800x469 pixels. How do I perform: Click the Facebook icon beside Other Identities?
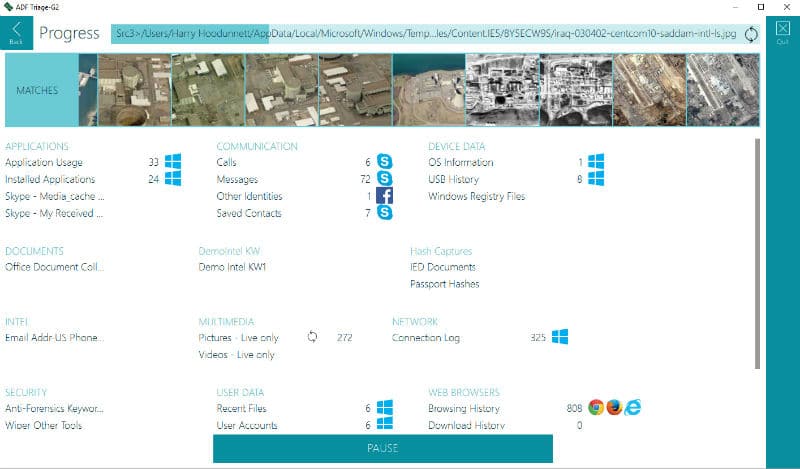tap(385, 196)
